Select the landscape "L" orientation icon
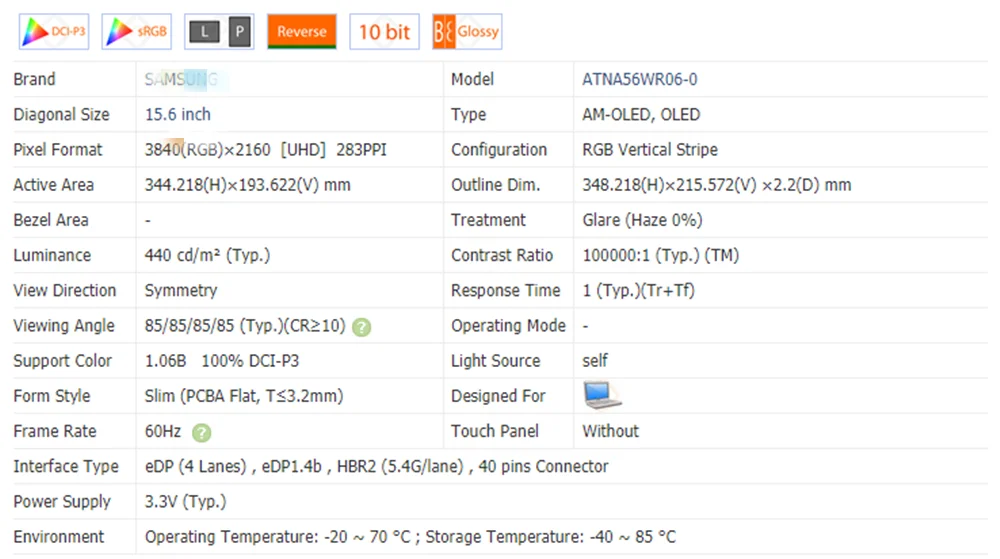 (205, 32)
